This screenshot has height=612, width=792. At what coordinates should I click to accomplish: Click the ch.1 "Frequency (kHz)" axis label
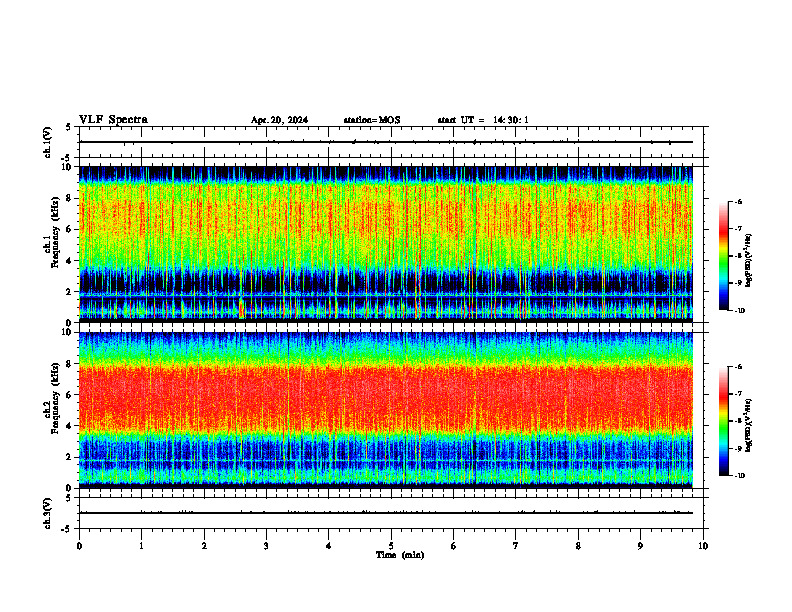(x=55, y=232)
